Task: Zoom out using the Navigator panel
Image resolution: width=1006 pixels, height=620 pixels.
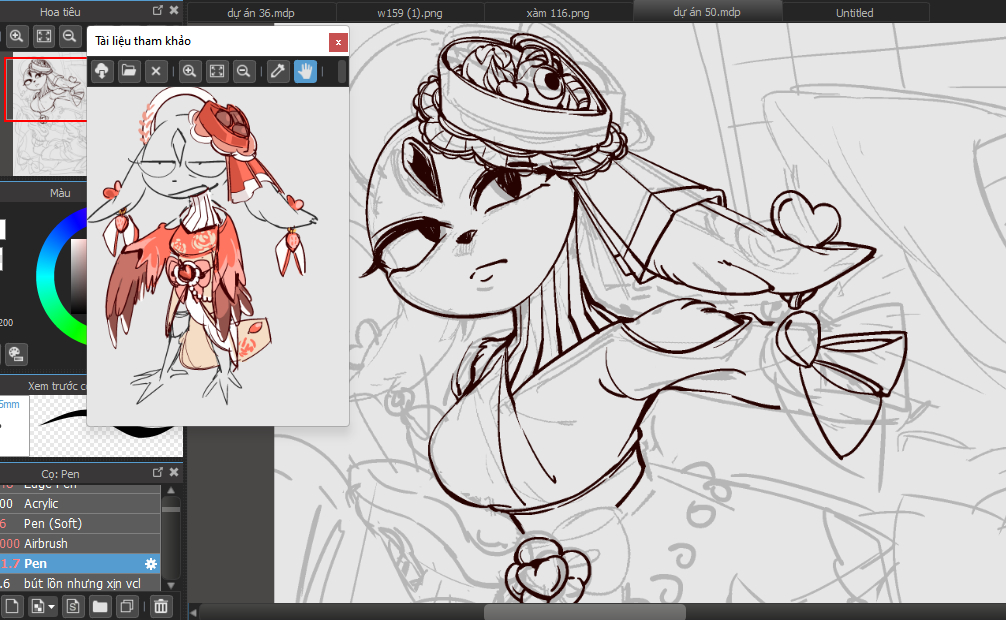Action: [70, 36]
